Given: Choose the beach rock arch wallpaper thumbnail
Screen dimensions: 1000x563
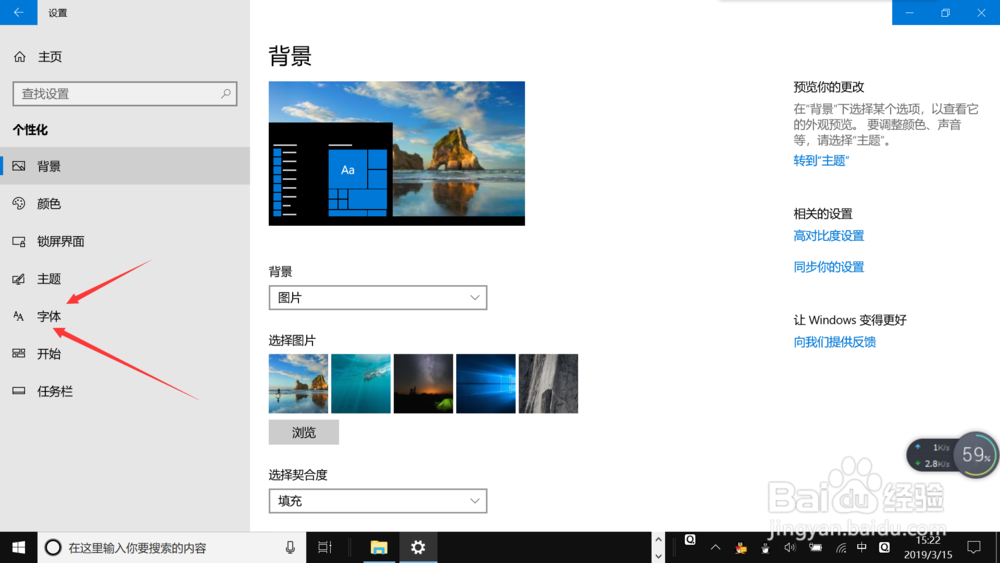Looking at the screenshot, I should coord(298,384).
